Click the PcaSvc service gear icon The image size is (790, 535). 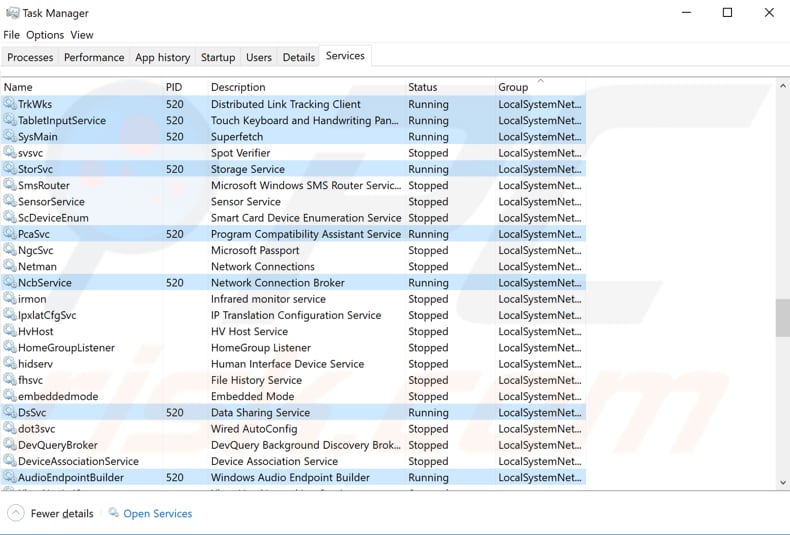10,234
